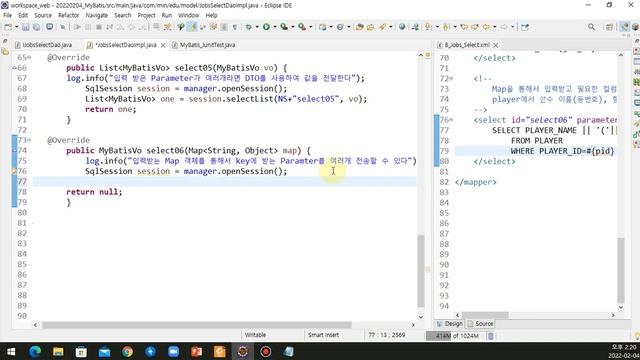This screenshot has height=360, width=640.
Task: Click the Java editor vertical scrollbar thumb
Action: pyautogui.click(x=421, y=271)
